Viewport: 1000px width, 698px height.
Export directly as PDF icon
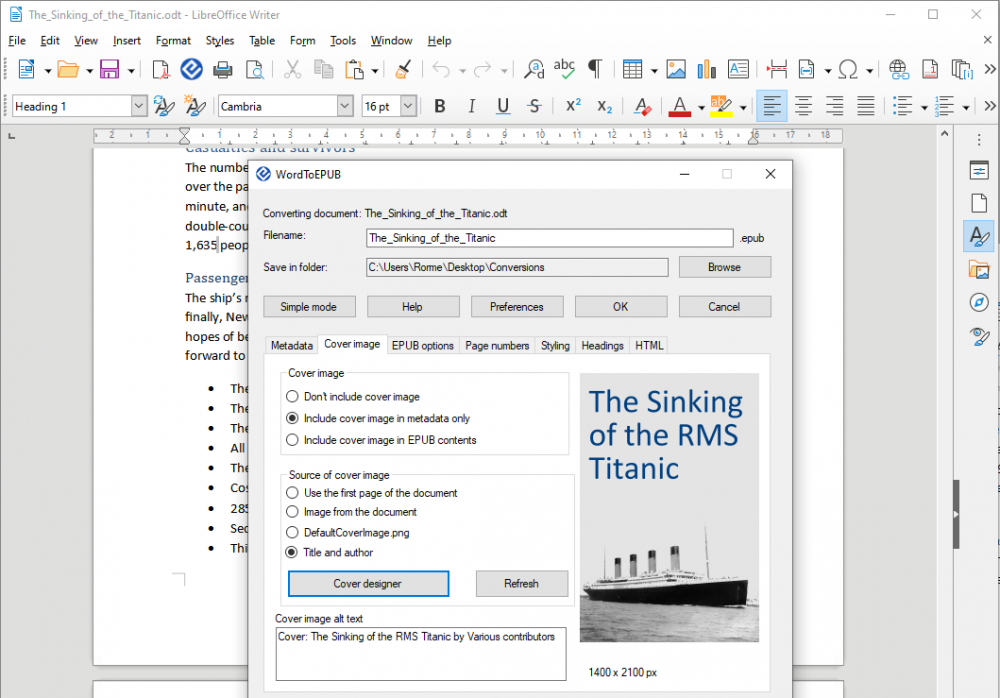click(161, 69)
